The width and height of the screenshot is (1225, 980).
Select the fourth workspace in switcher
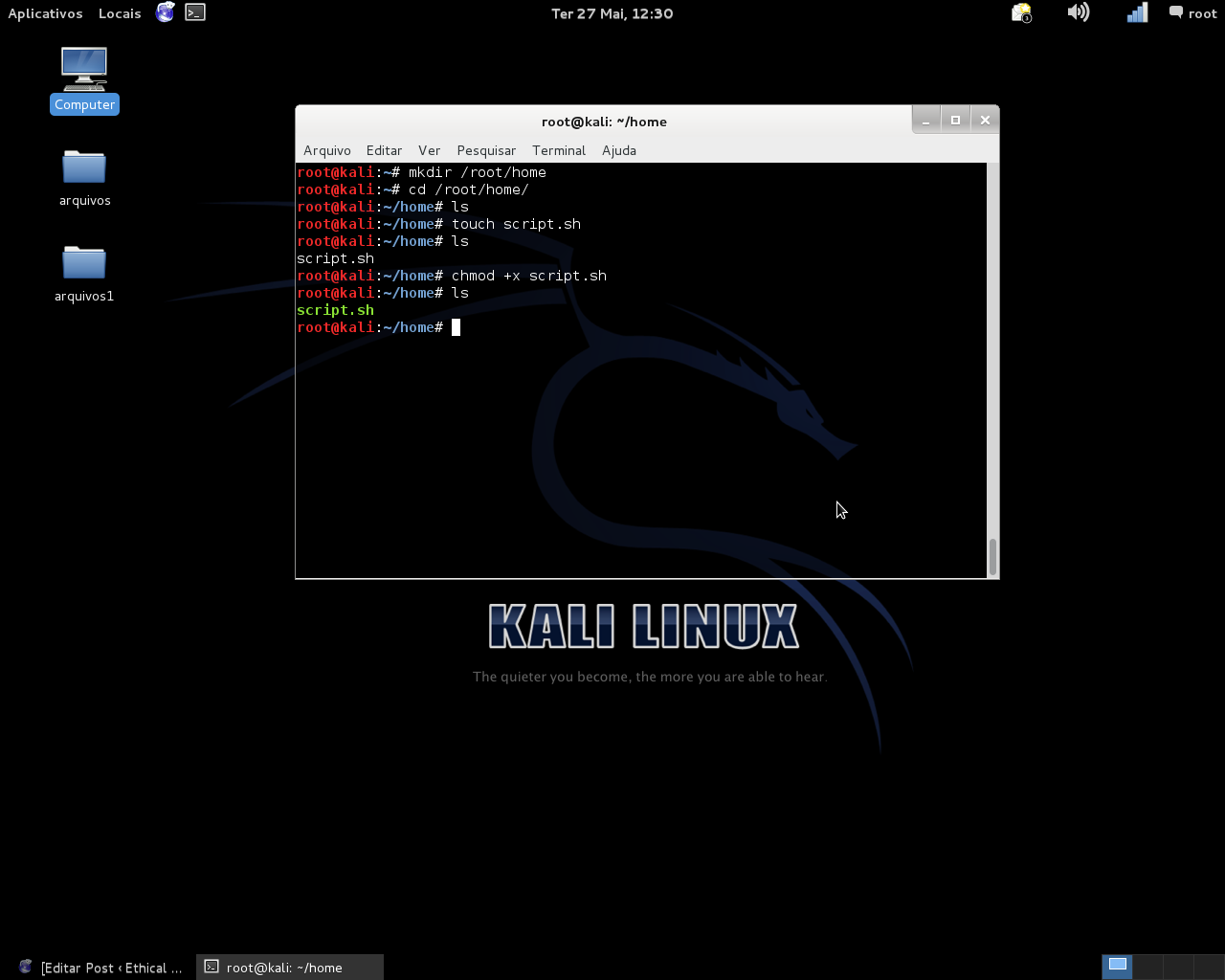click(x=1208, y=967)
